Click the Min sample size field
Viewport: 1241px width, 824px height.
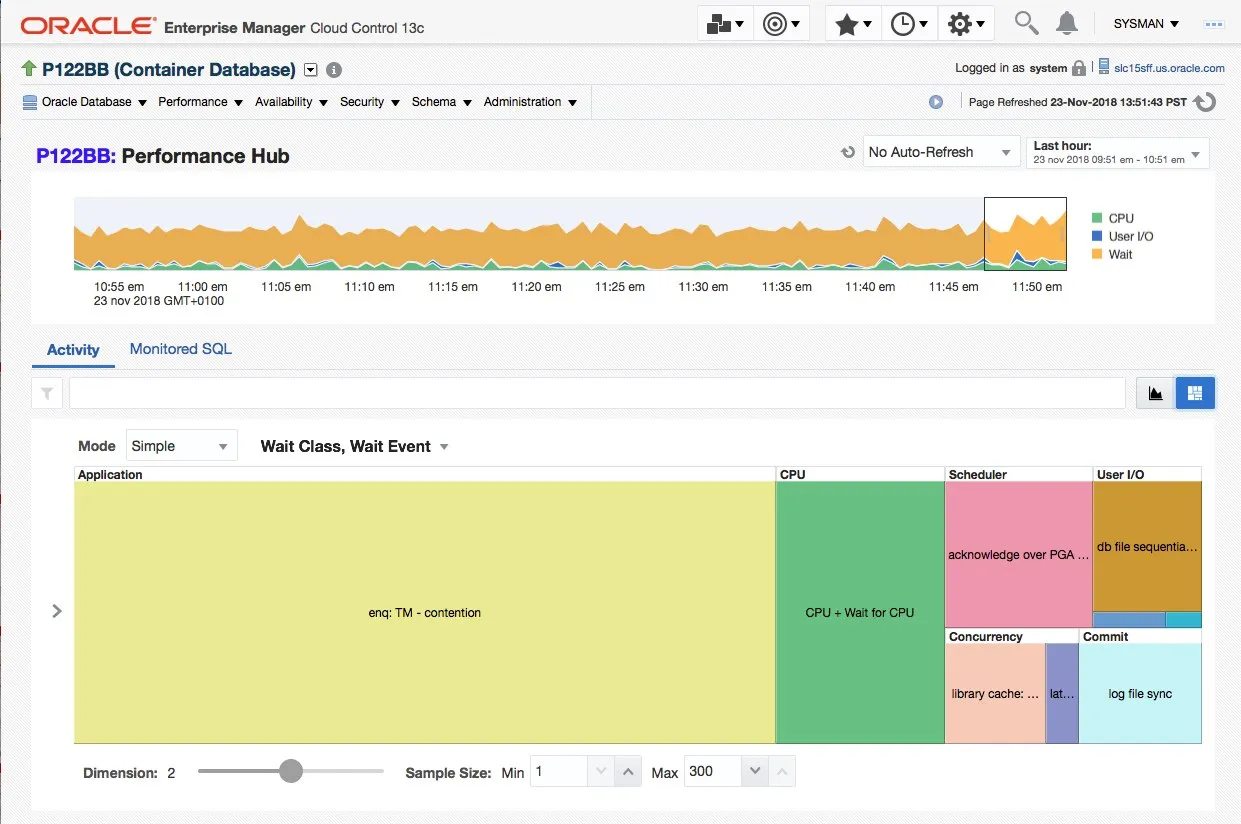click(559, 771)
